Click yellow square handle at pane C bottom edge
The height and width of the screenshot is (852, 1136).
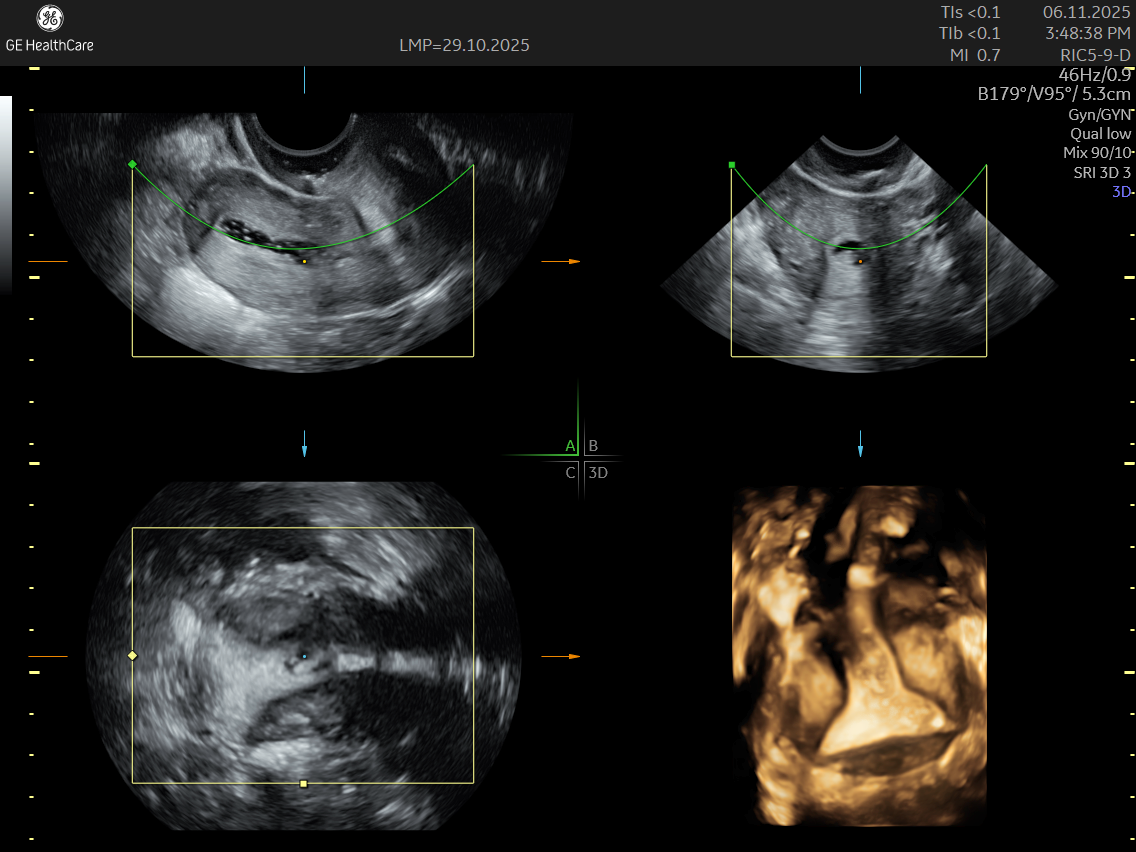[x=304, y=783]
